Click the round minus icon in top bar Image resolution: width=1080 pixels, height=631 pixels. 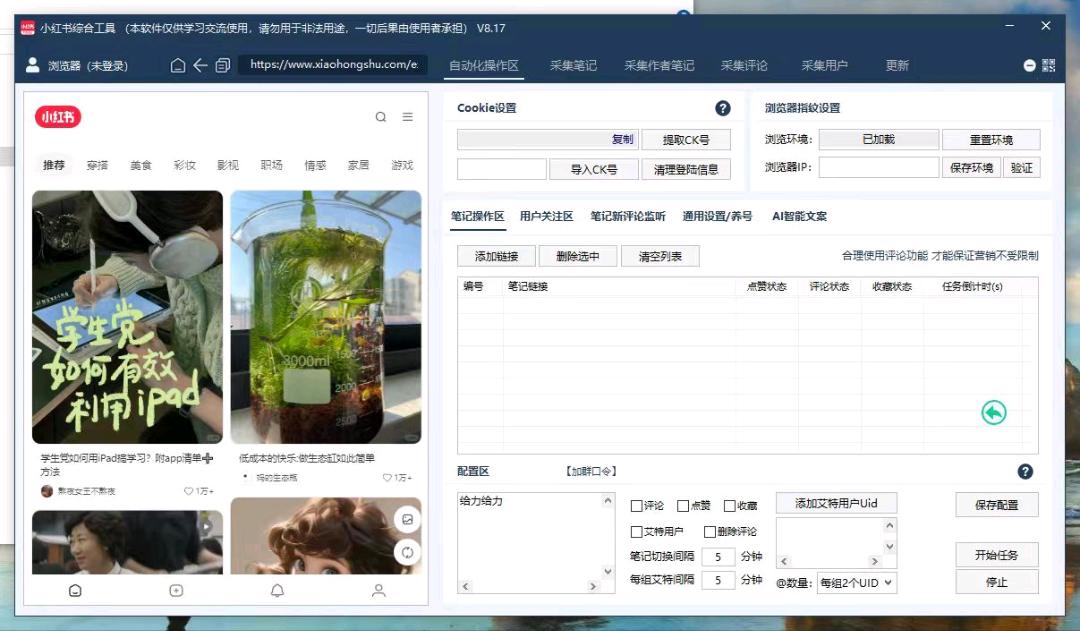pos(1029,65)
